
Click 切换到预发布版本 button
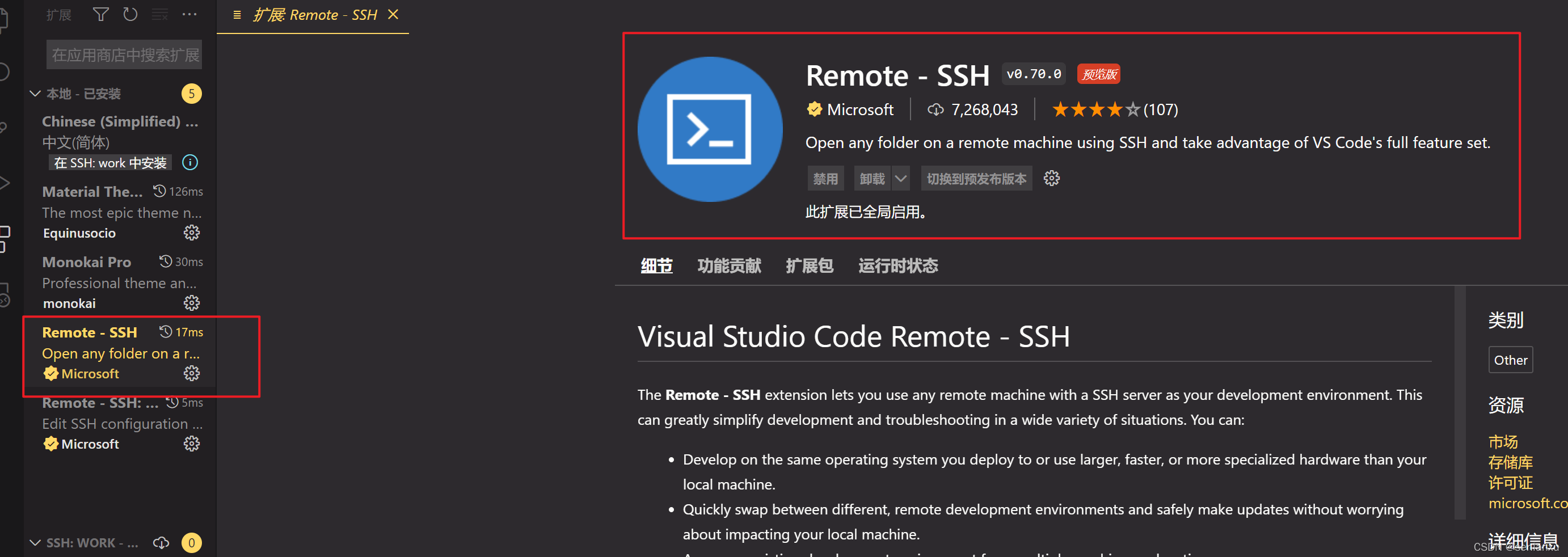[x=976, y=178]
